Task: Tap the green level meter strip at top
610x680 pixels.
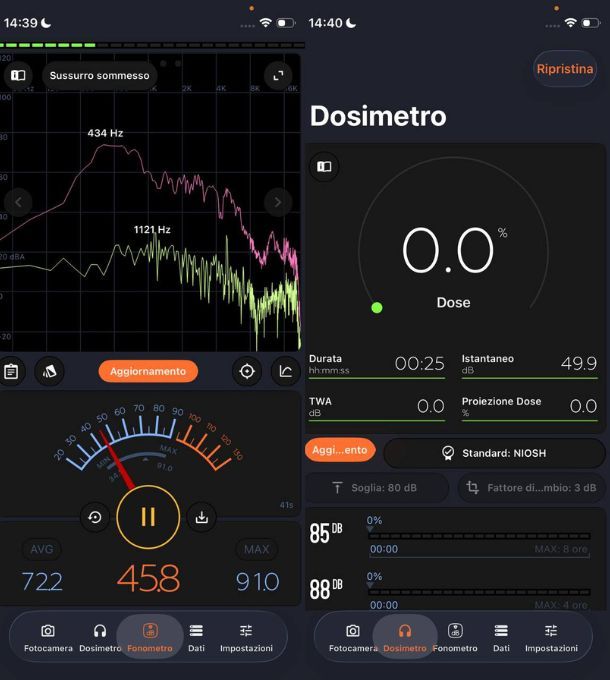Action: [152, 45]
